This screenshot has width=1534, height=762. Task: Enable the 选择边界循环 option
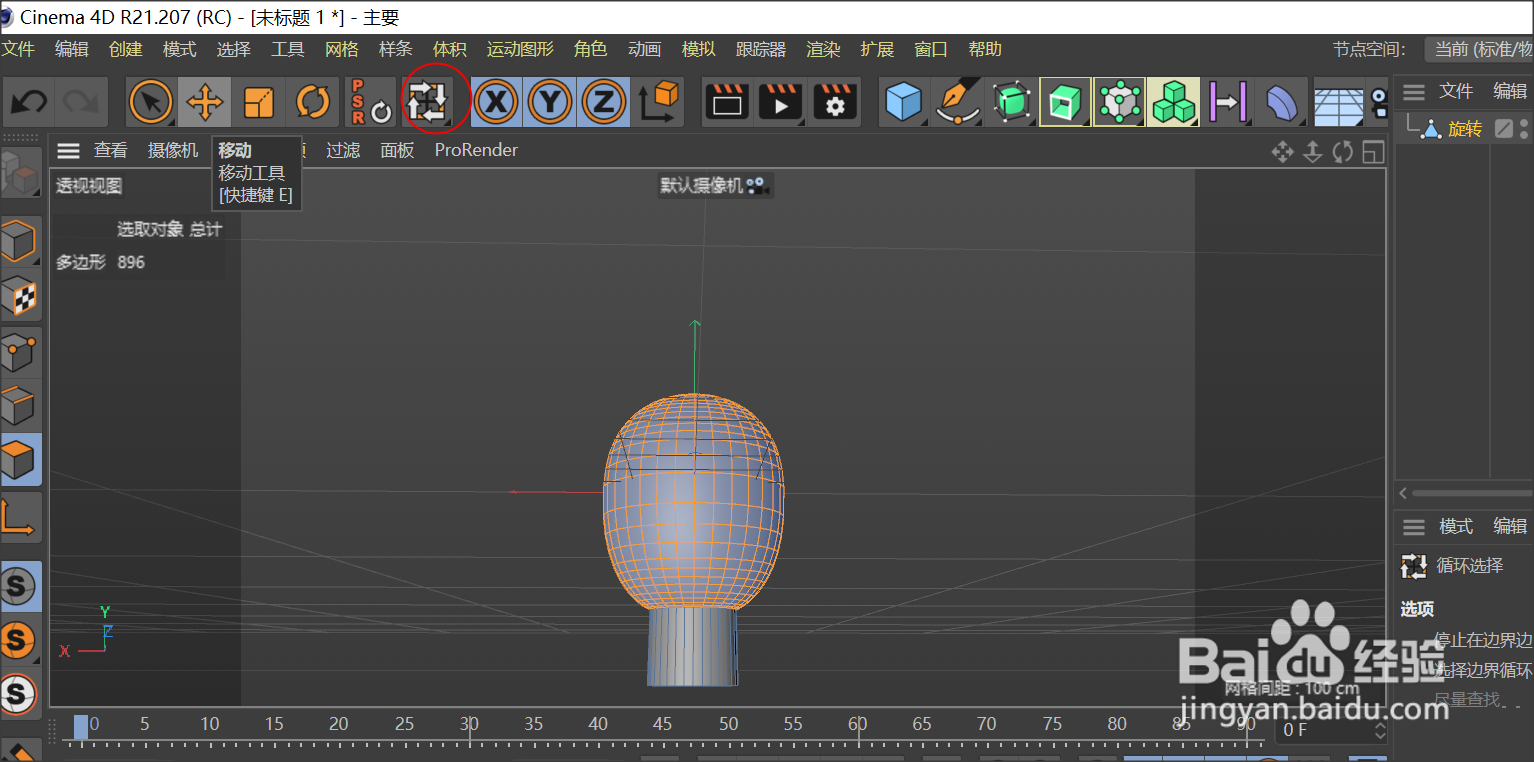coord(1479,670)
